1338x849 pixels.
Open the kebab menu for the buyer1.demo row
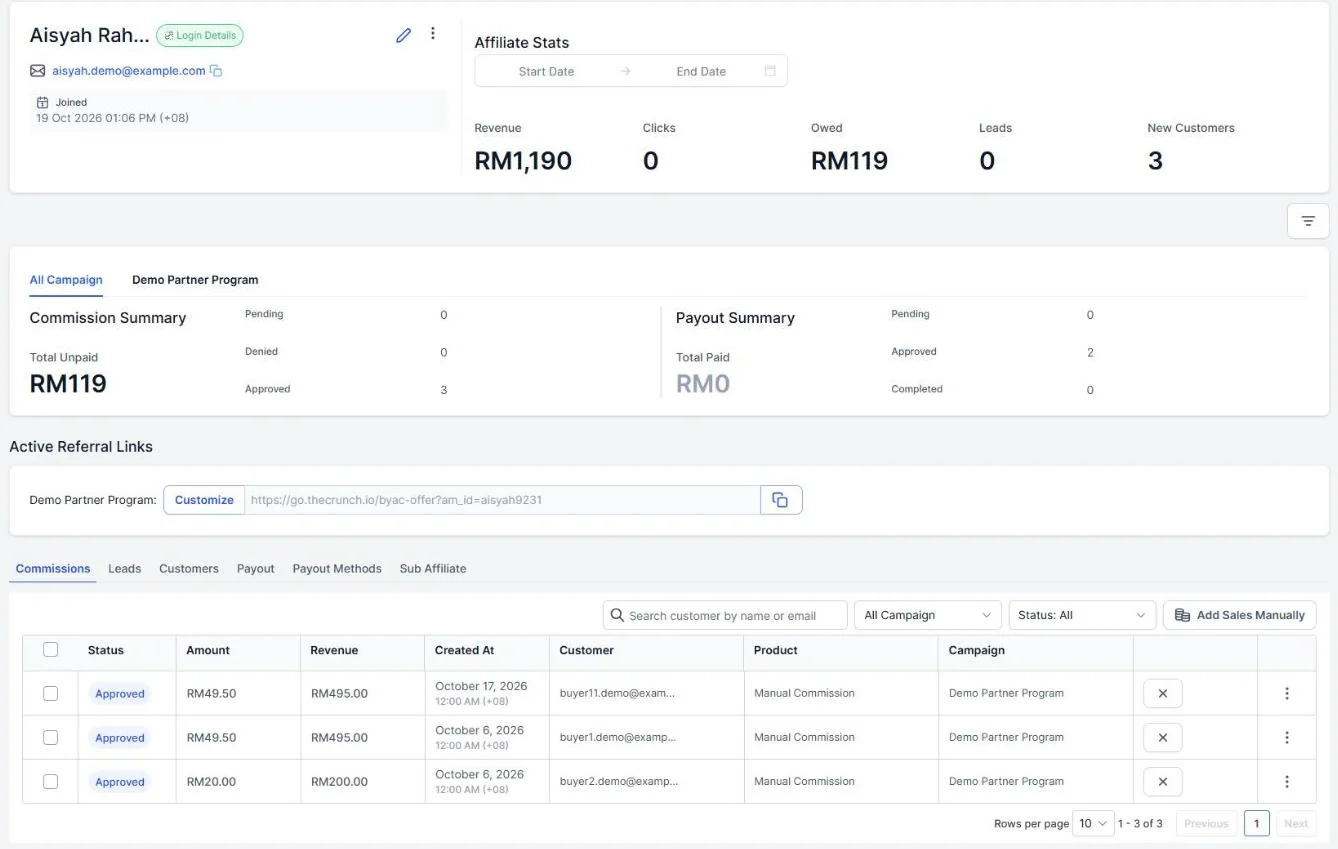(x=1287, y=737)
